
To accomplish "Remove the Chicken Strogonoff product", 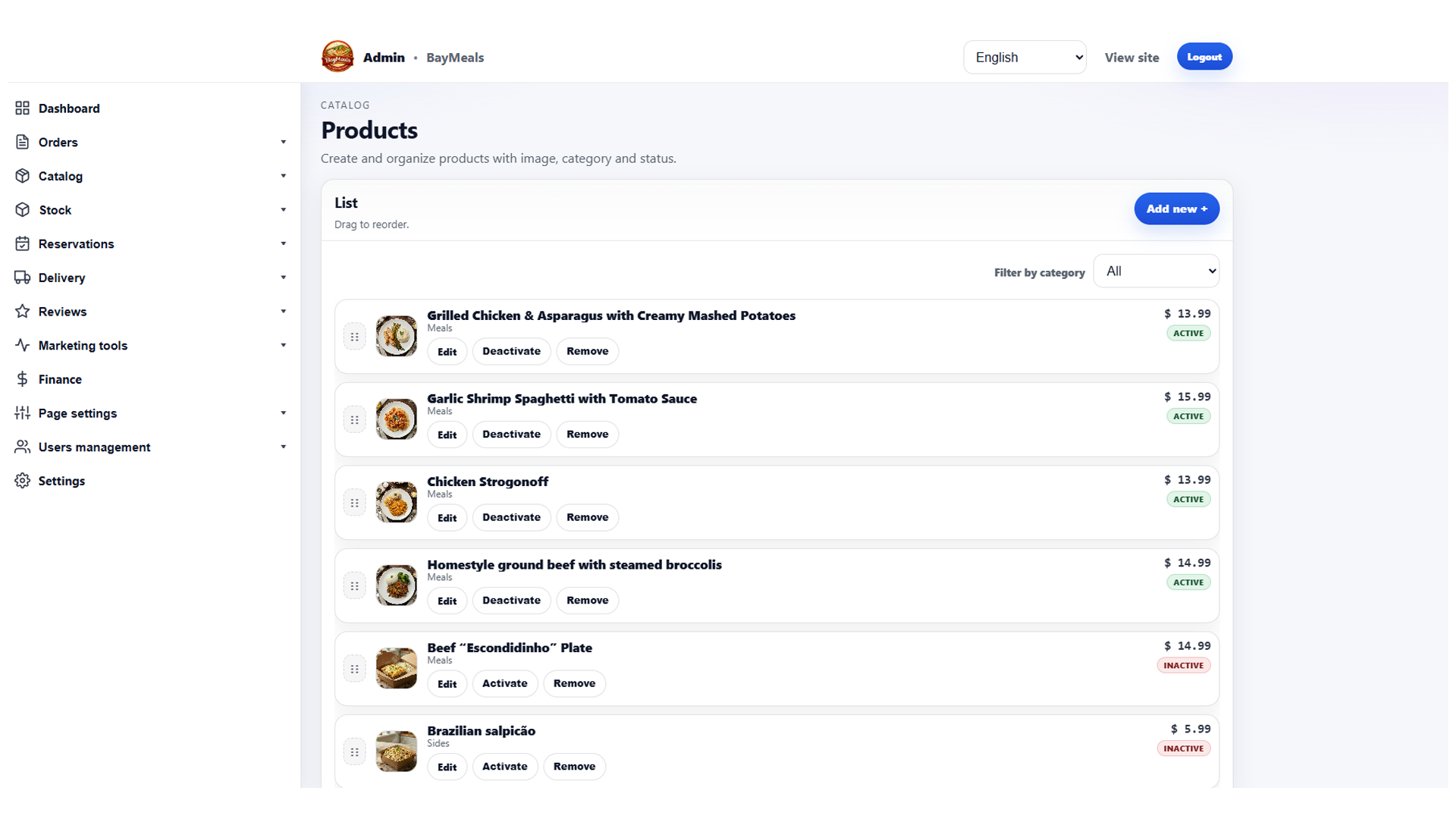I will 587,517.
